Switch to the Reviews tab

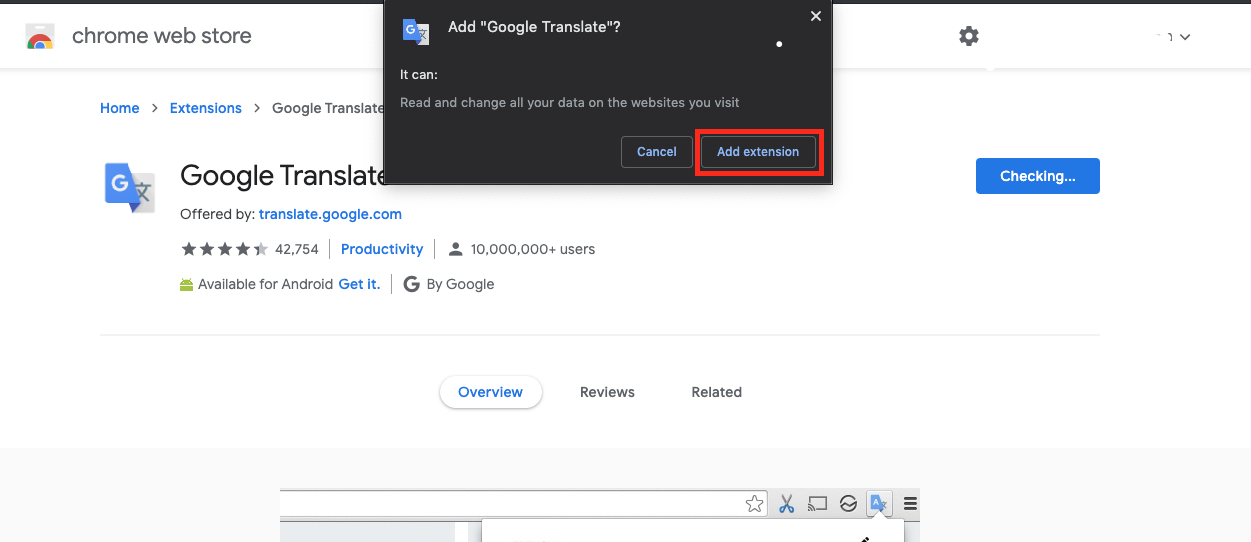coord(608,392)
